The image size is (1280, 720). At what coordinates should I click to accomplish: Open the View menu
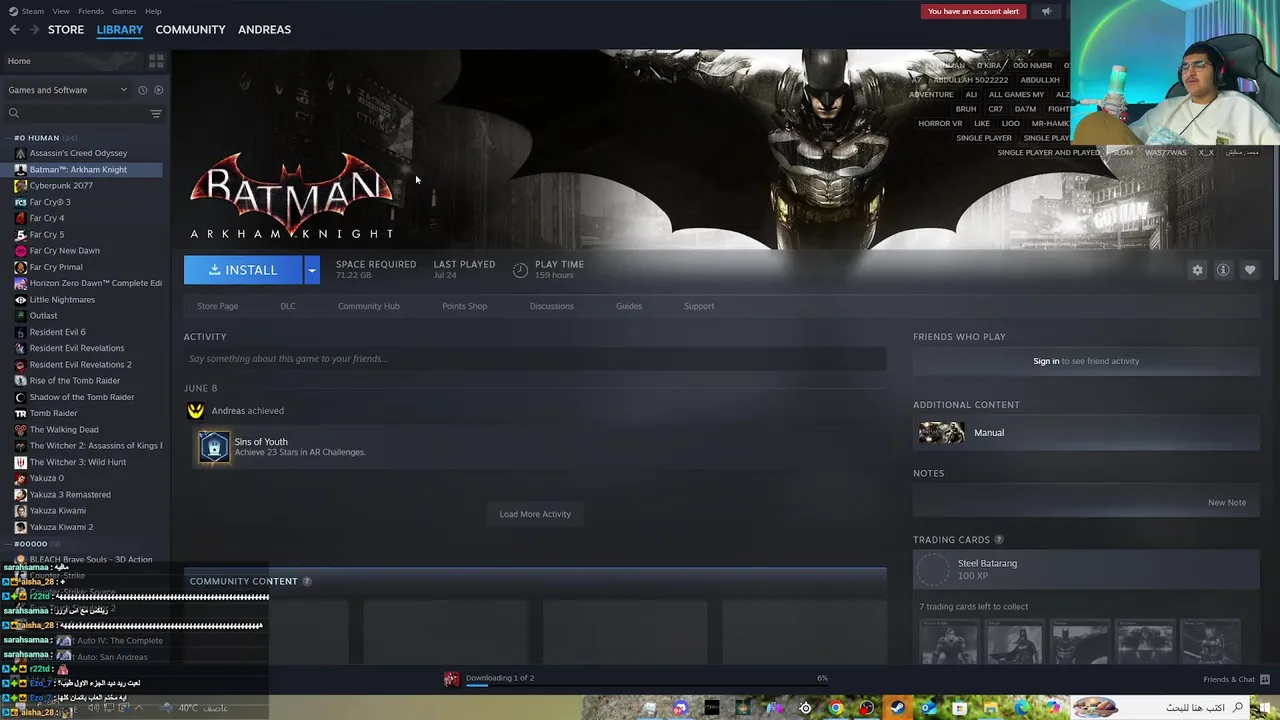(x=61, y=11)
